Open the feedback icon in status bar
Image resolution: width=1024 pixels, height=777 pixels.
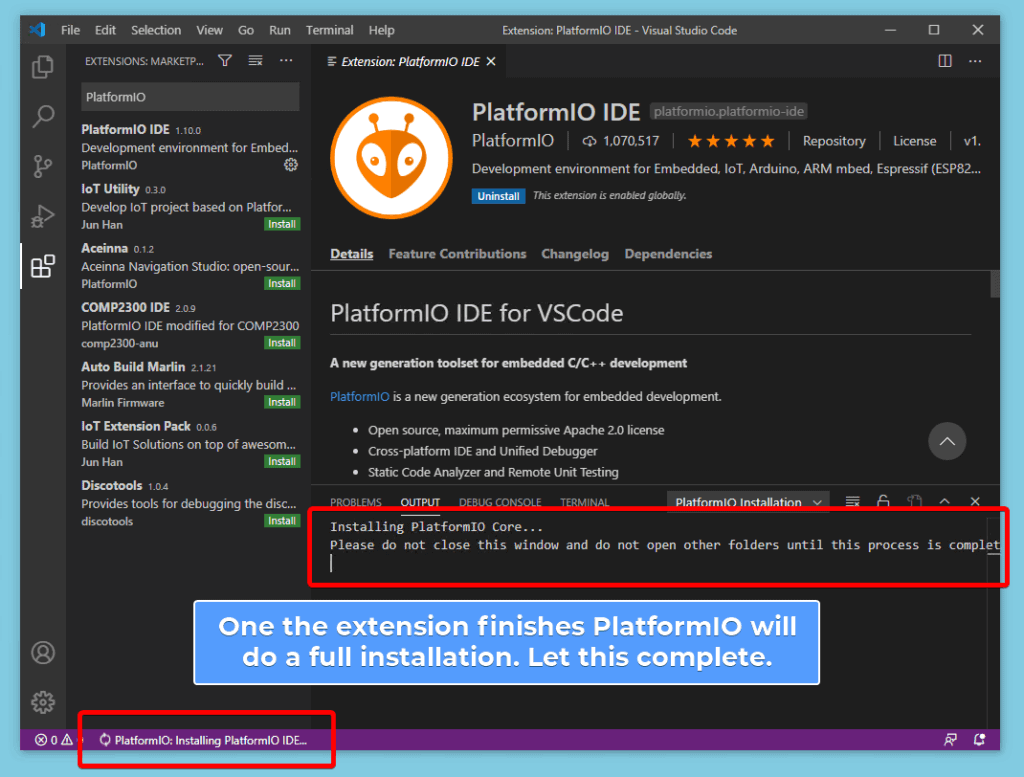point(950,740)
